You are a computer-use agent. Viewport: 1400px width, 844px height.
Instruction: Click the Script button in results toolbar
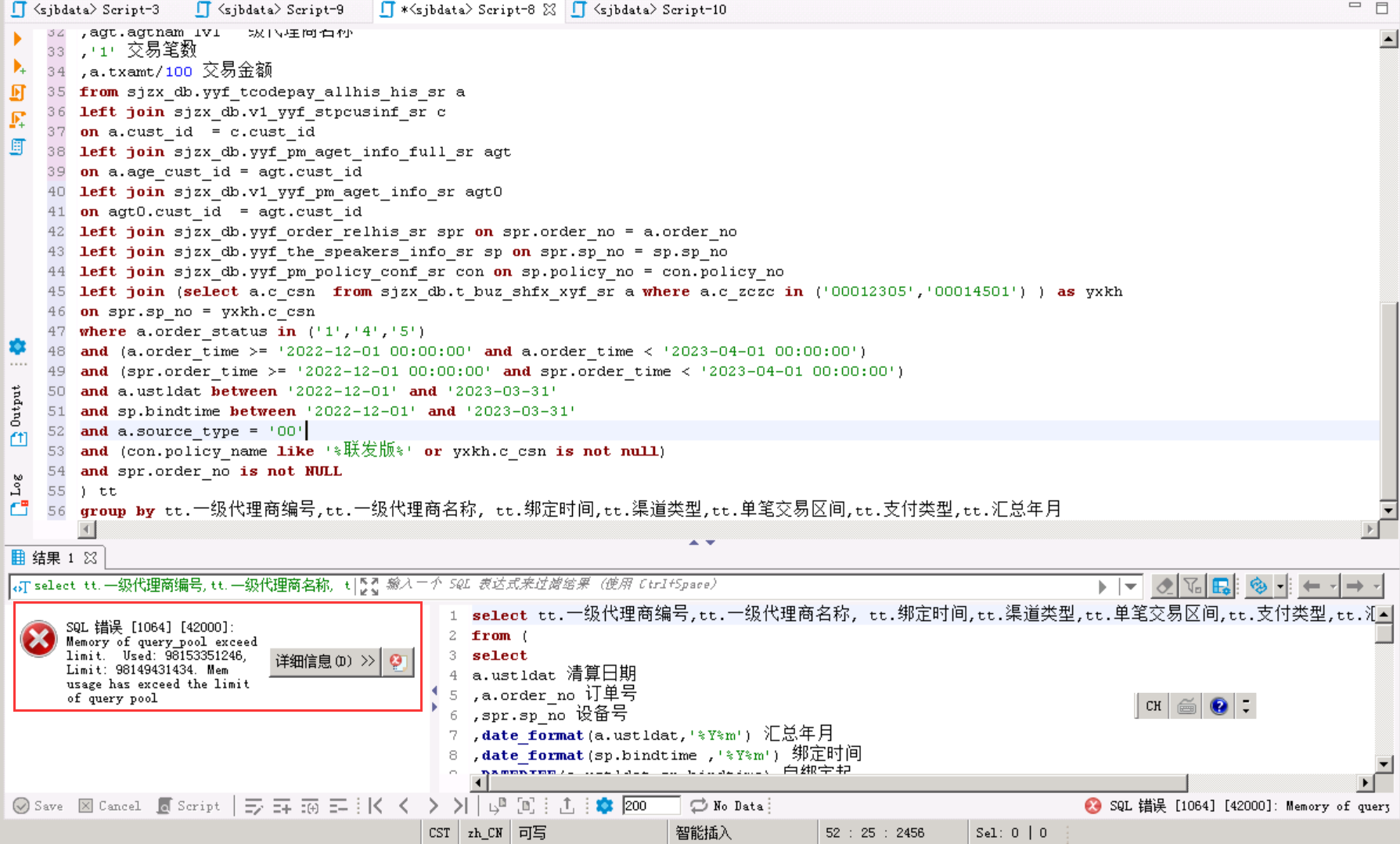[x=189, y=806]
